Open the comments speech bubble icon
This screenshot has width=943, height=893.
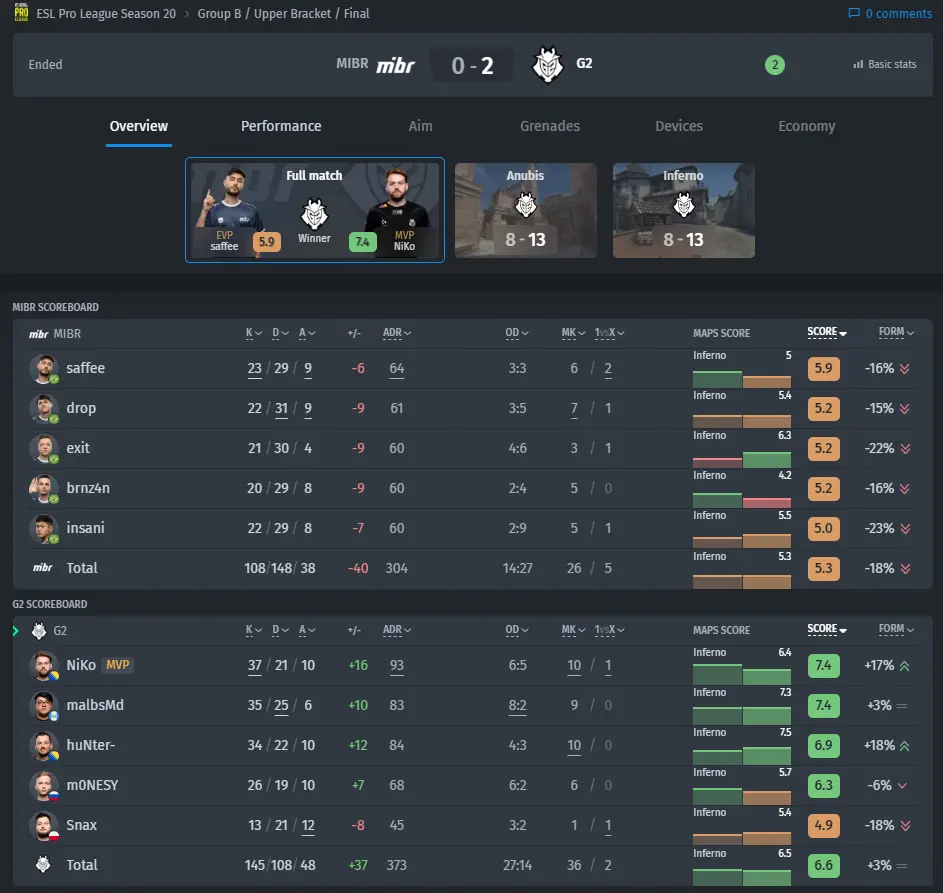pyautogui.click(x=853, y=13)
